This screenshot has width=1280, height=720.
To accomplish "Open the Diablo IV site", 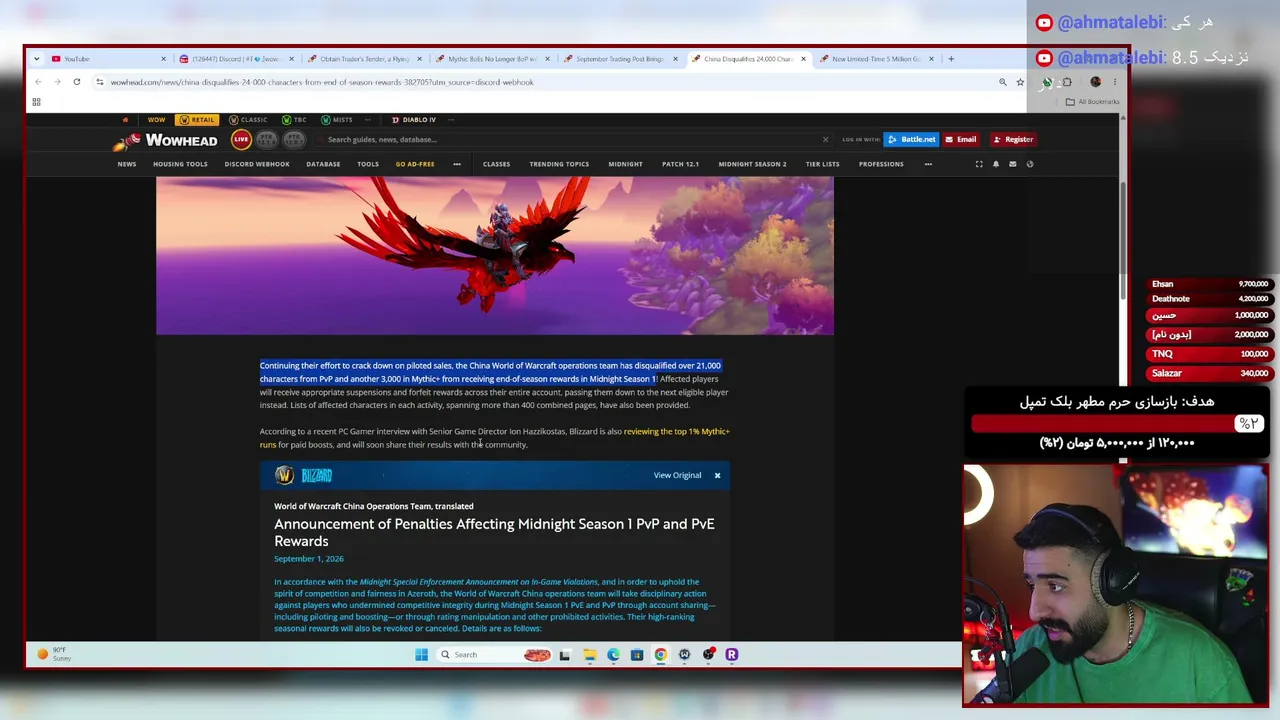I will pyautogui.click(x=413, y=120).
